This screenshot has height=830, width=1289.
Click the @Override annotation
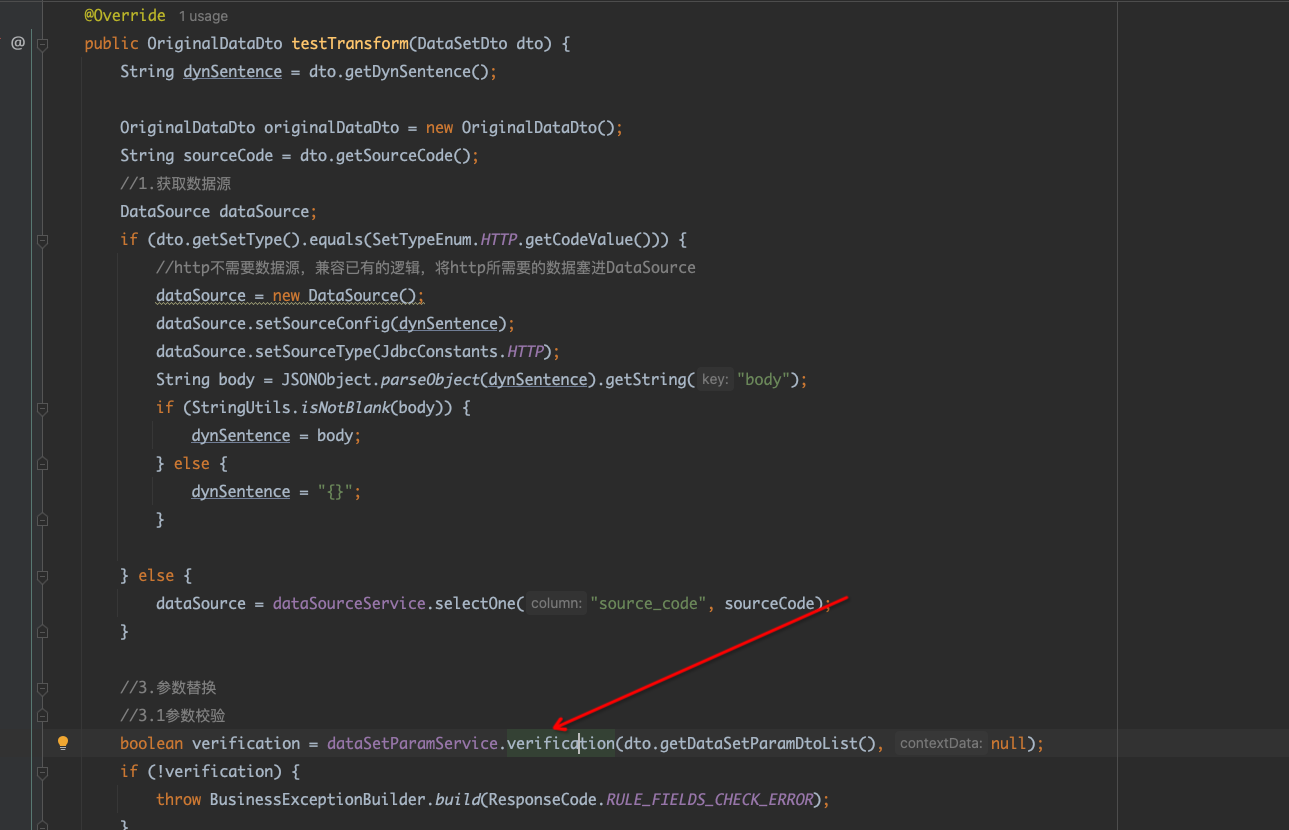tap(125, 16)
